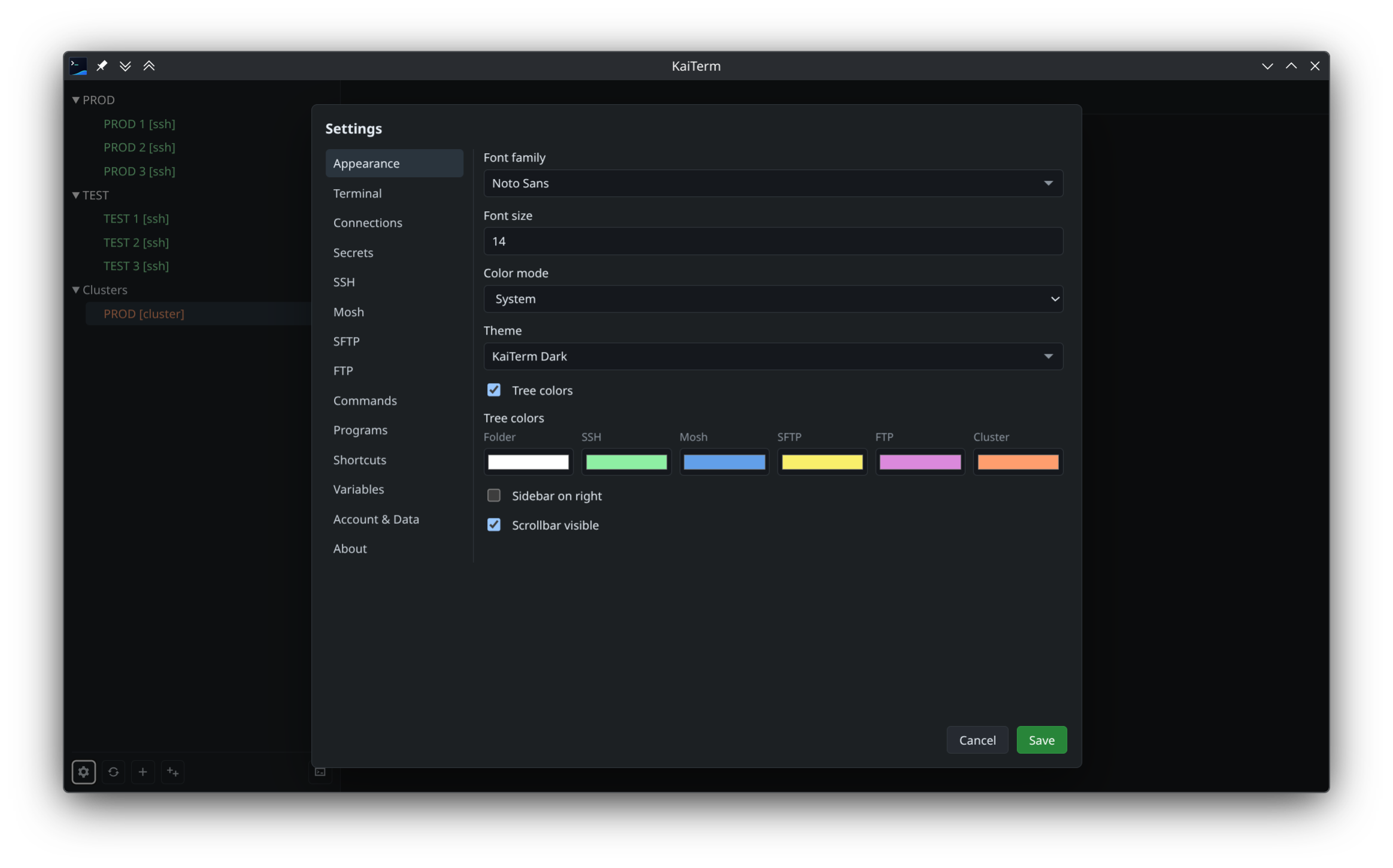
Task: Pick the yellow SFTP color swatch
Action: [822, 462]
